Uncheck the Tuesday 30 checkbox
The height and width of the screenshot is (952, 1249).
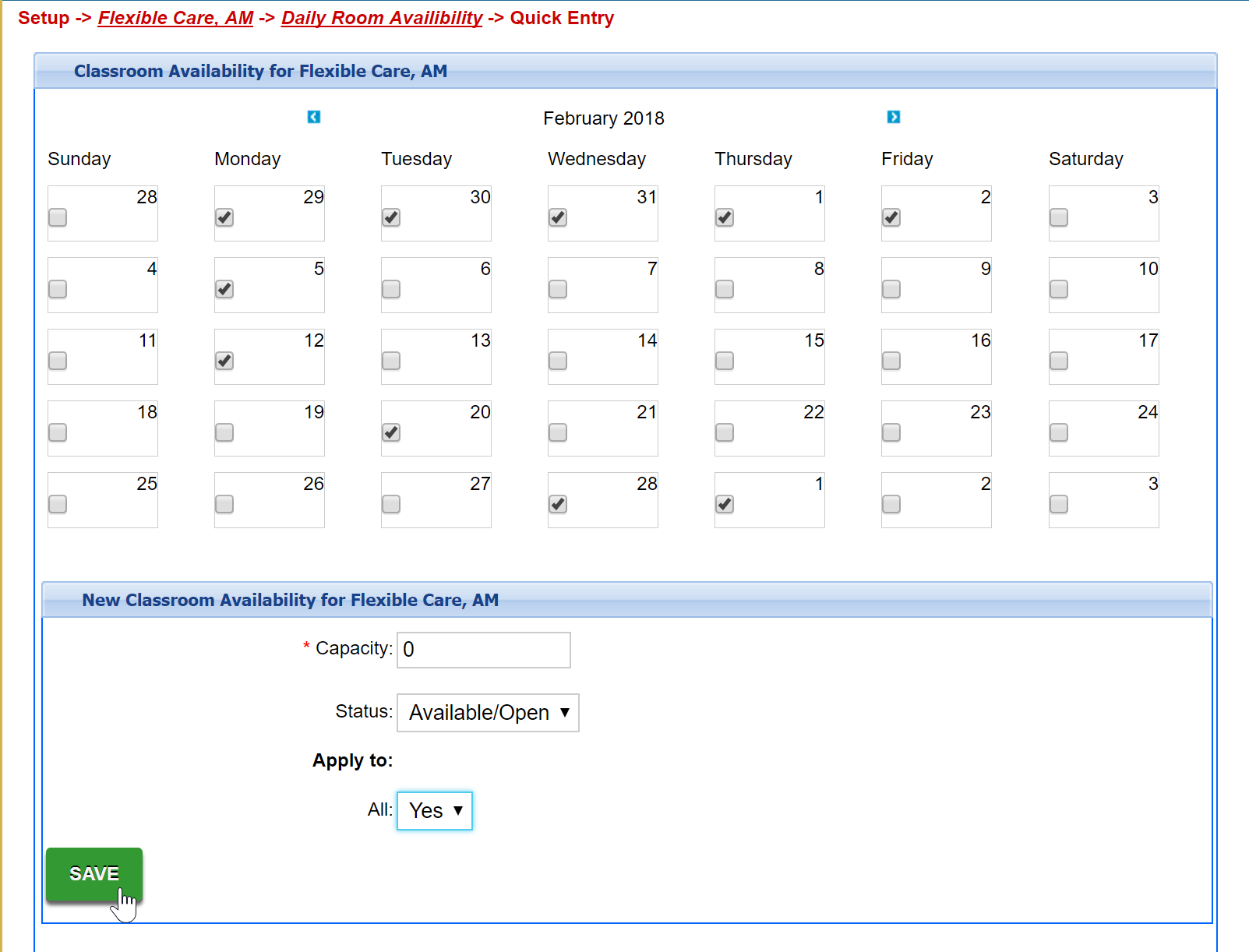click(391, 217)
